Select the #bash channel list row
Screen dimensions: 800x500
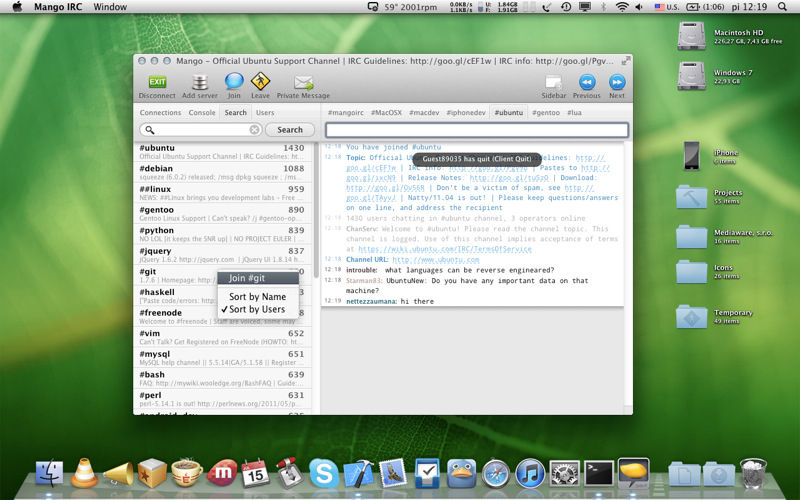[222, 379]
